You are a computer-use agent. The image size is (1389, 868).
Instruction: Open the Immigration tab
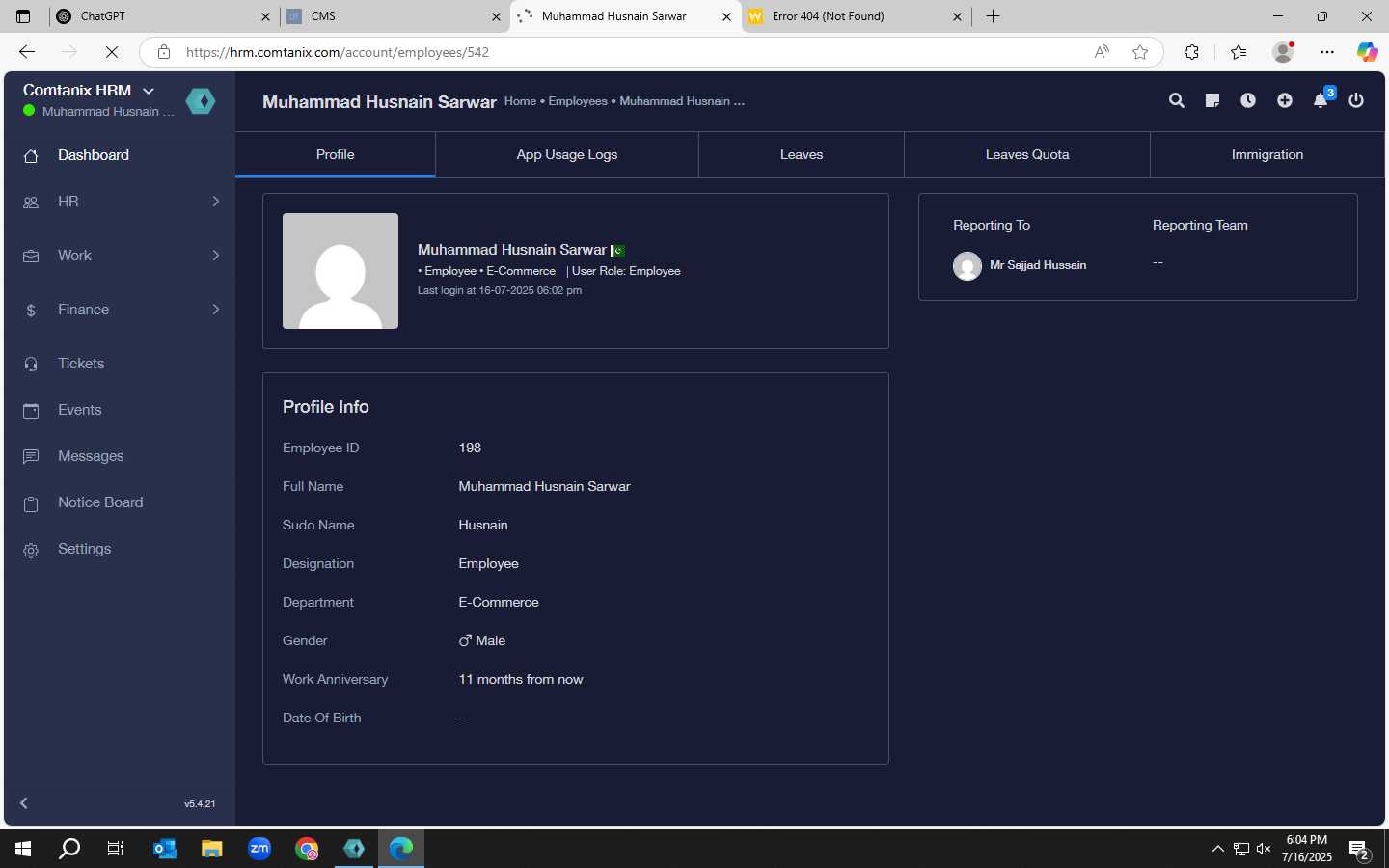coord(1267,154)
